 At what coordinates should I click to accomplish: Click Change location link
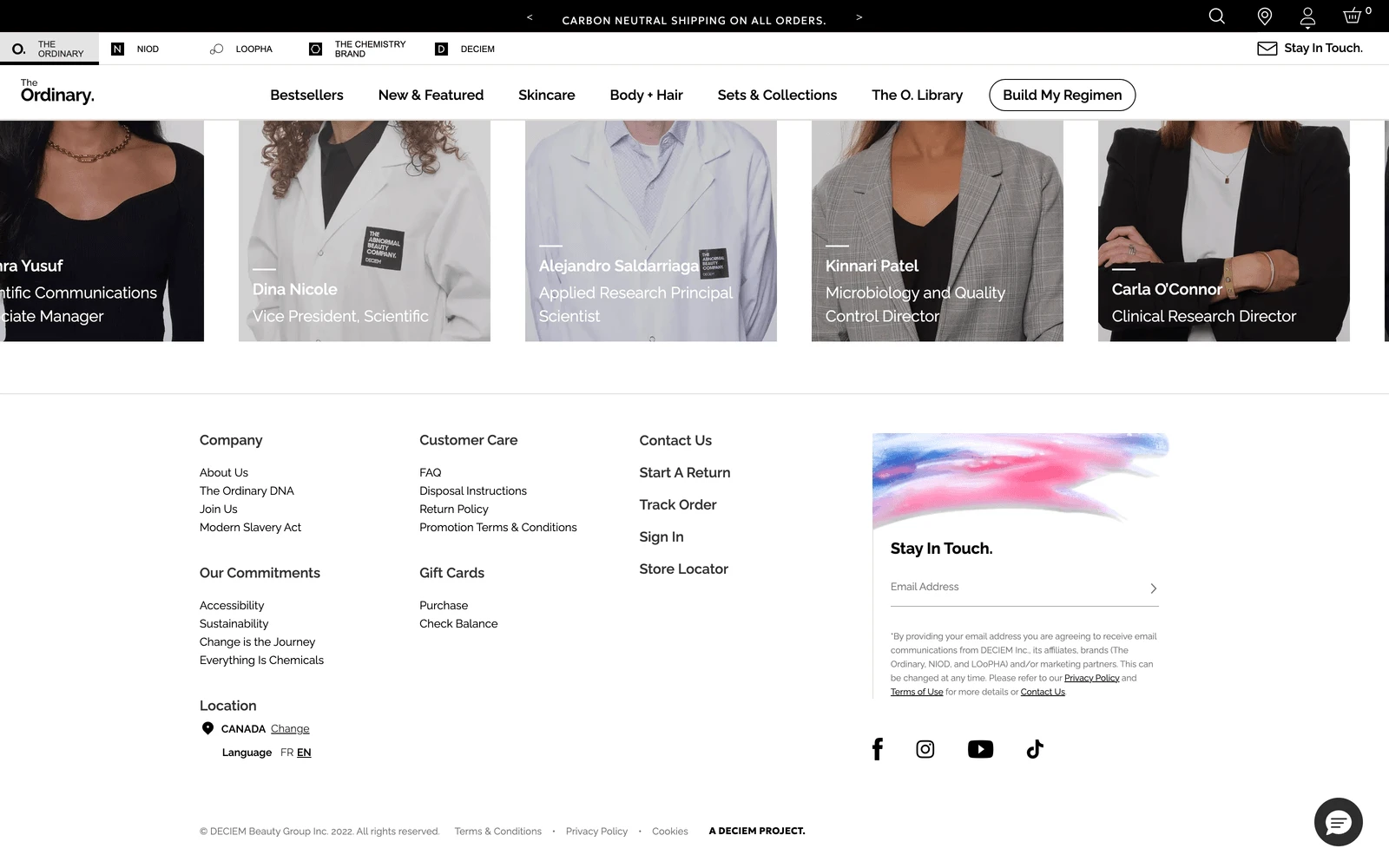click(290, 729)
